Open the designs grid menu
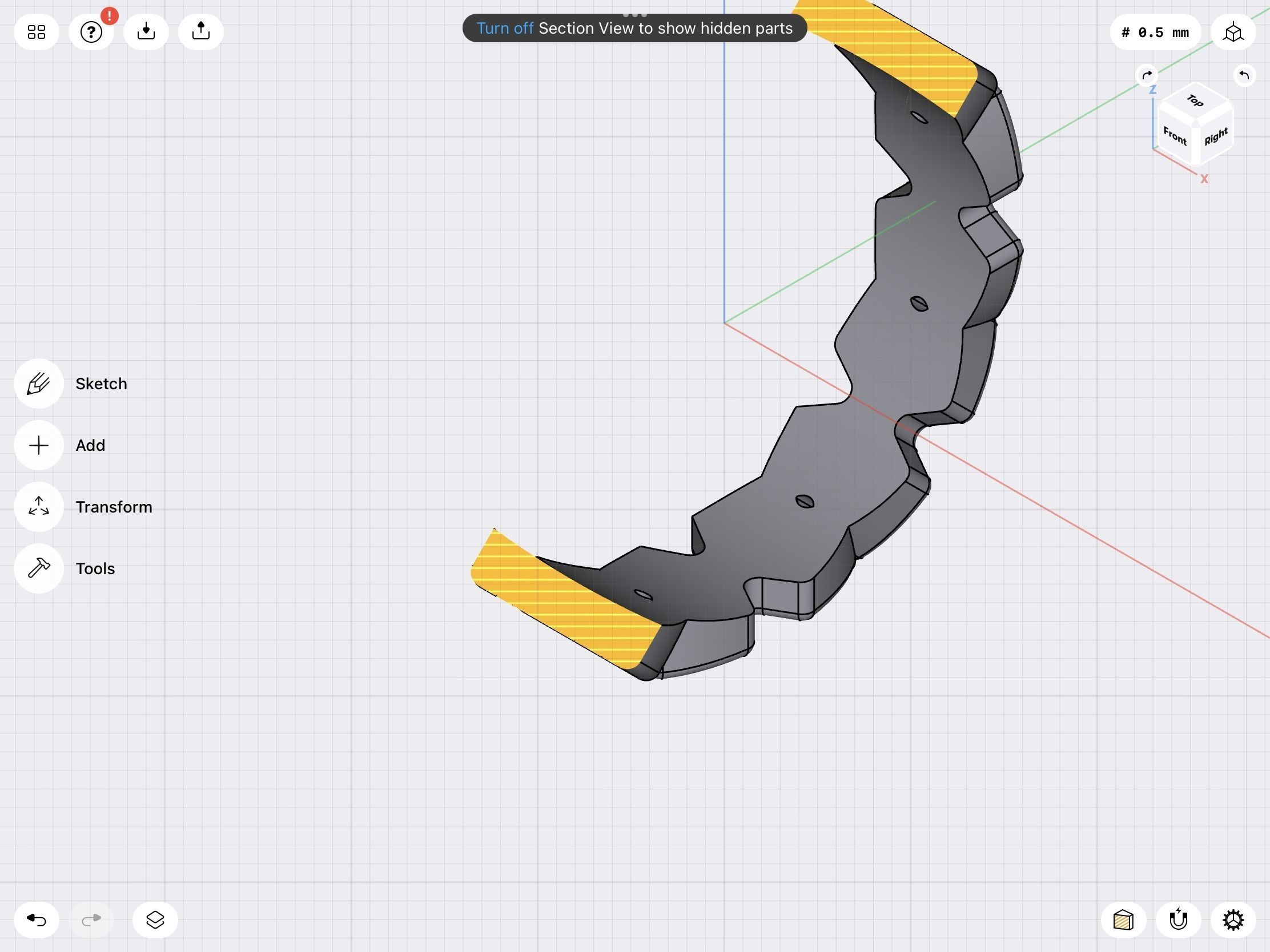This screenshot has width=1270, height=952. (x=36, y=31)
